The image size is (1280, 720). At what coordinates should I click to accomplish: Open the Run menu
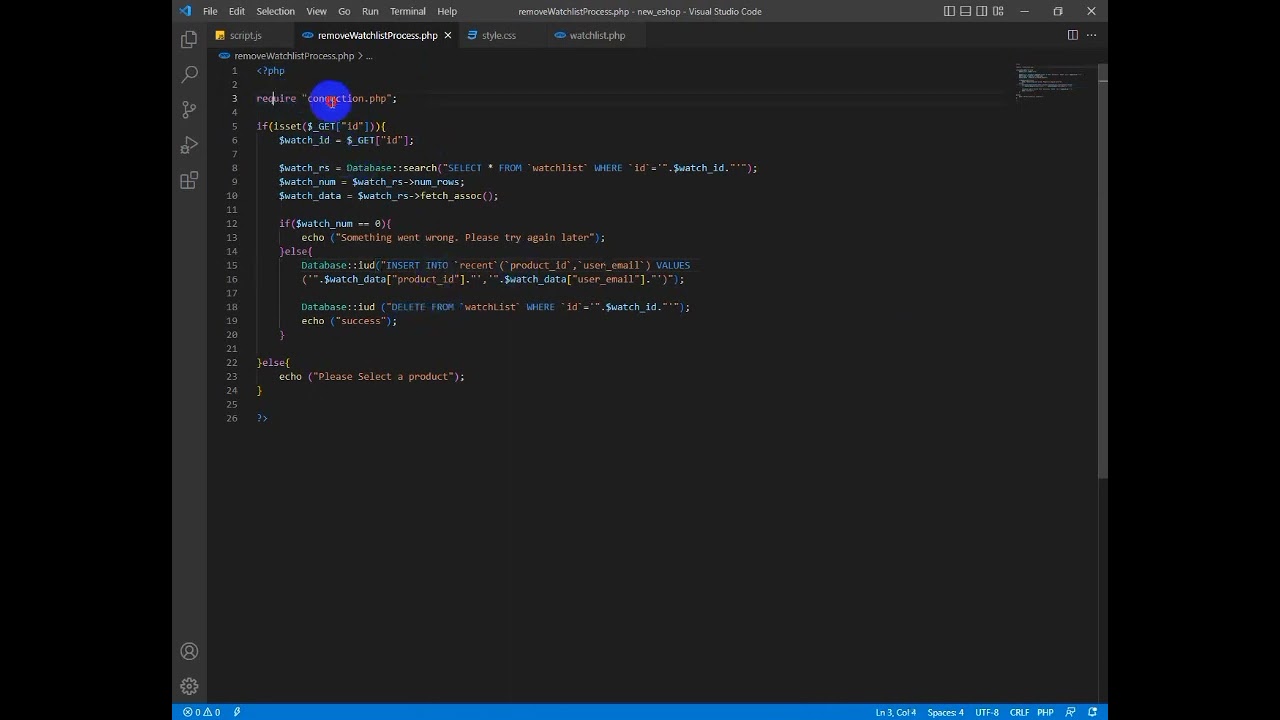370,11
